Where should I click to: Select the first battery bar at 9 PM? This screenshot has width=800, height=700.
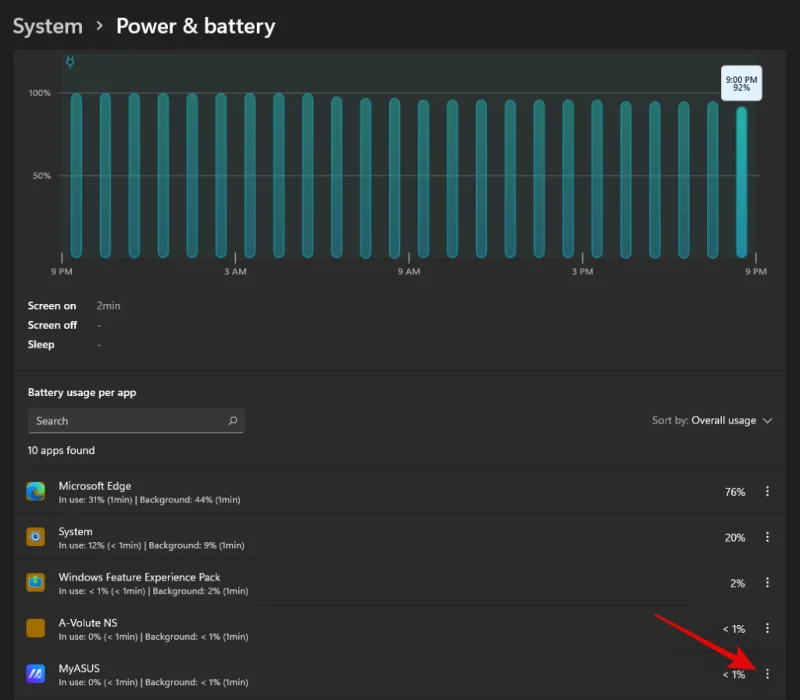coord(76,175)
